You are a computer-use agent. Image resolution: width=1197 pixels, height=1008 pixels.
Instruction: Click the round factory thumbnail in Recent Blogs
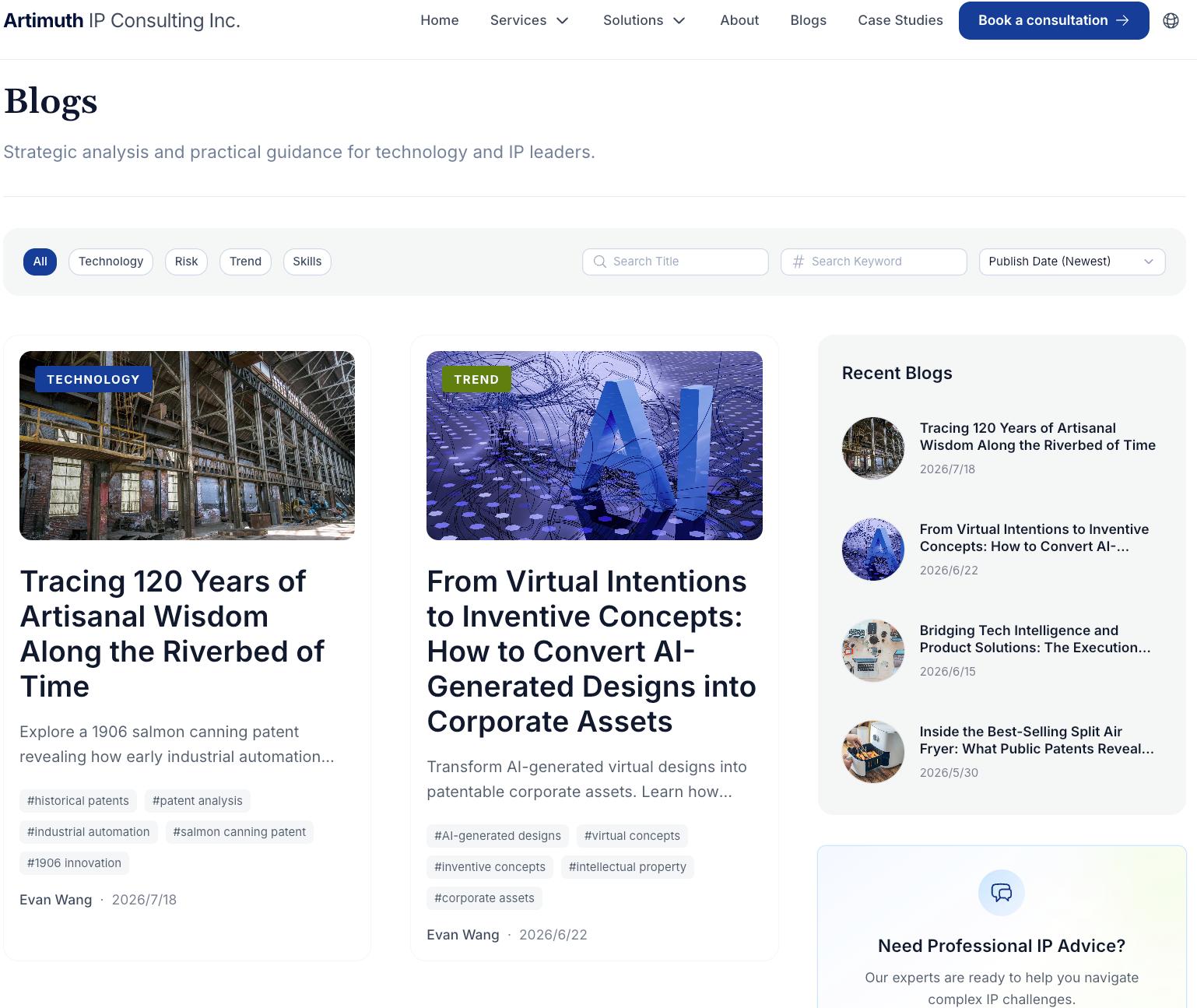873,448
